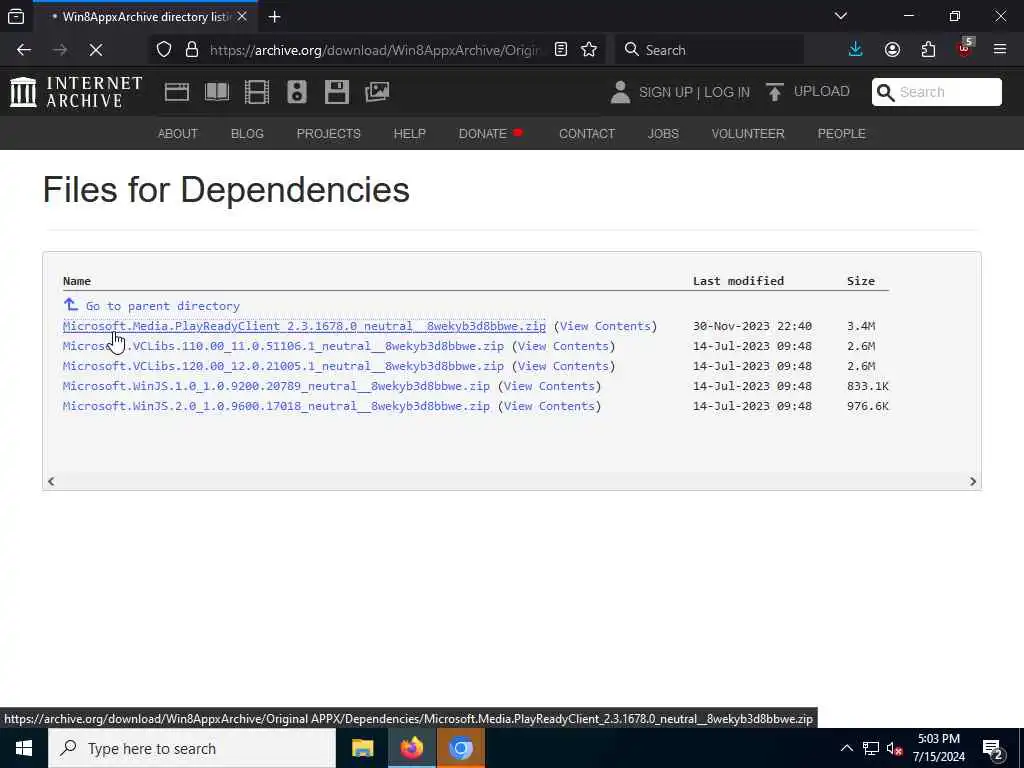Open a new tab with plus

[x=274, y=17]
